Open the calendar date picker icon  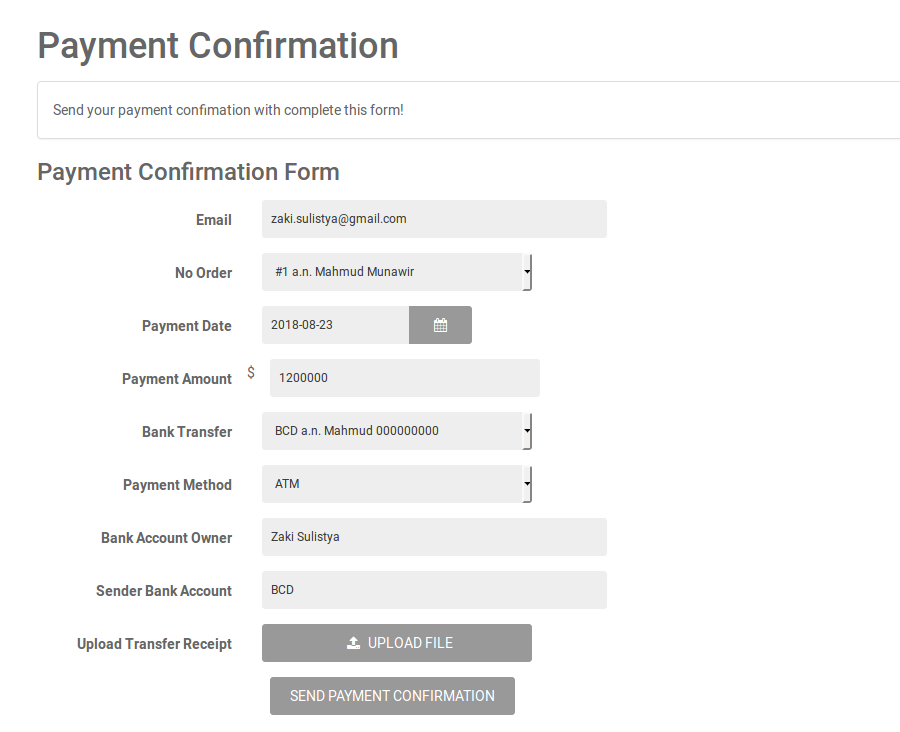(x=440, y=325)
